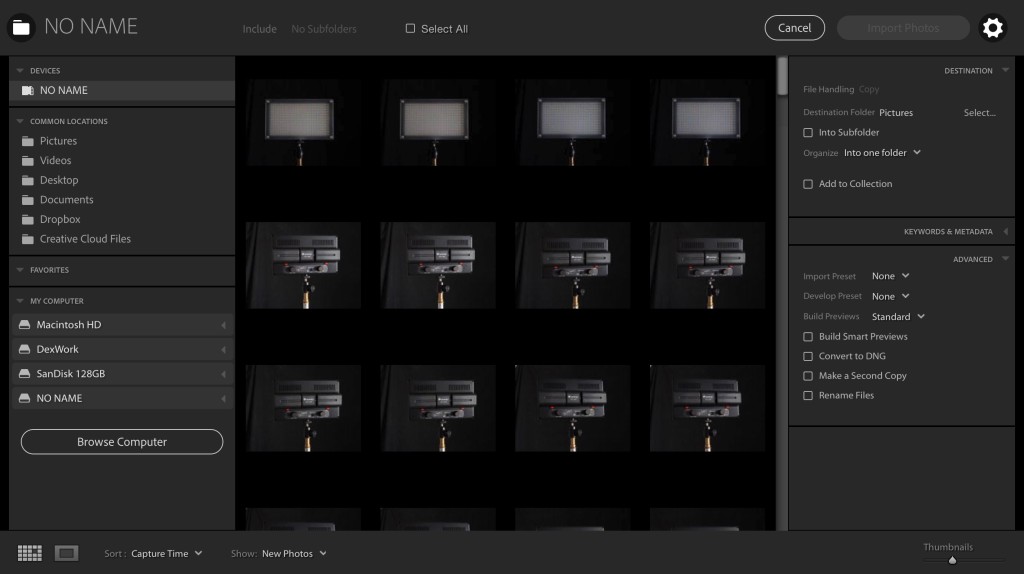1024x574 pixels.
Task: Select the first LED panel thumbnail
Action: pyautogui.click(x=303, y=122)
